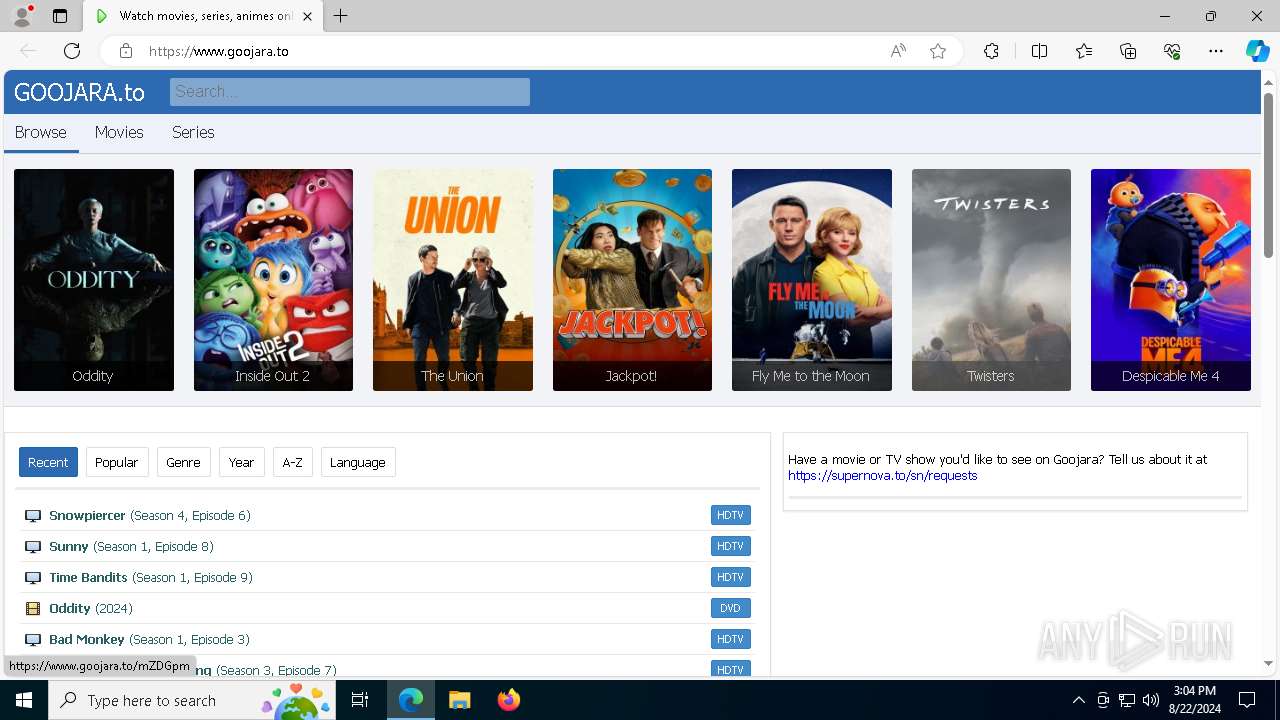Click the TV icon beside Bad Monkey

click(x=33, y=640)
